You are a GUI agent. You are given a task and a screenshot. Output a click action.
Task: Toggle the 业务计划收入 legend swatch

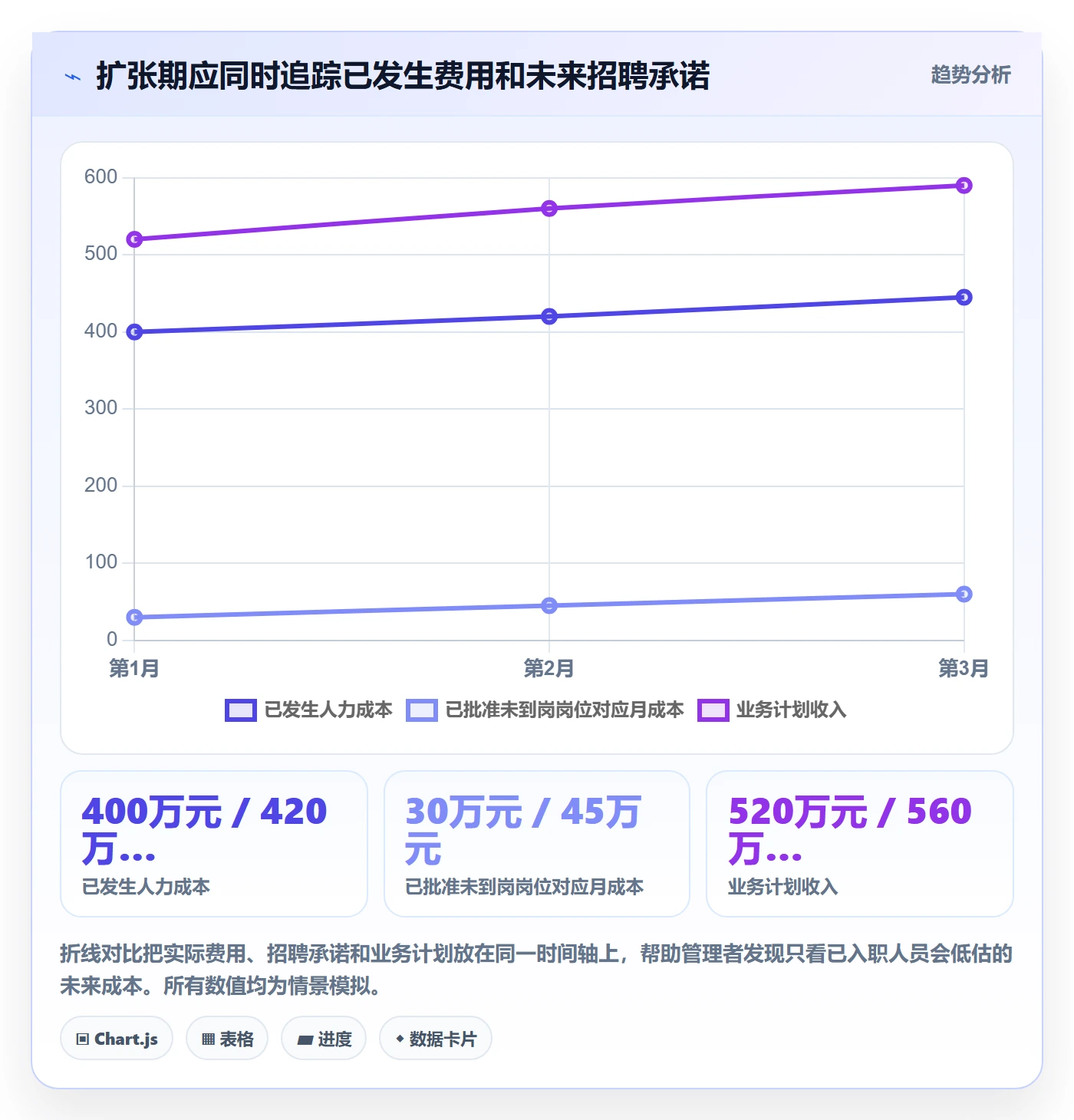(713, 710)
